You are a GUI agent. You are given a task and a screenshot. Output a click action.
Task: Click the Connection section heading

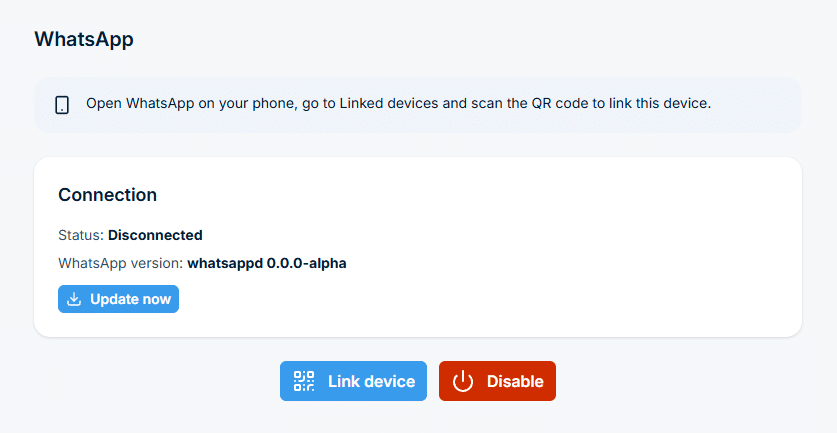[107, 195]
